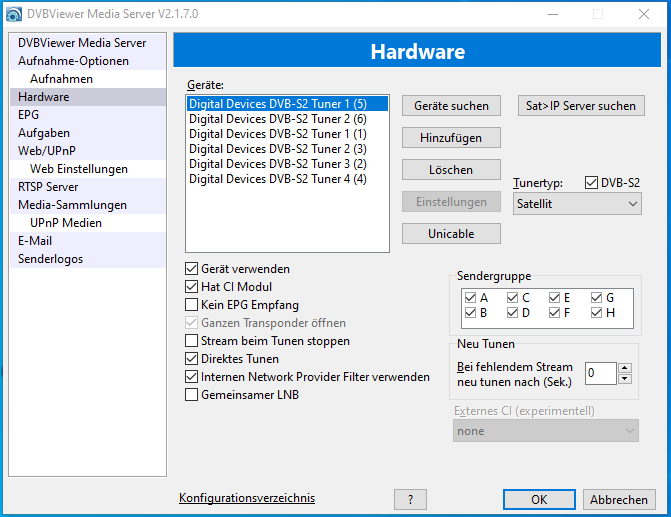Click the Löschen button
The height and width of the screenshot is (517, 671).
(x=451, y=170)
